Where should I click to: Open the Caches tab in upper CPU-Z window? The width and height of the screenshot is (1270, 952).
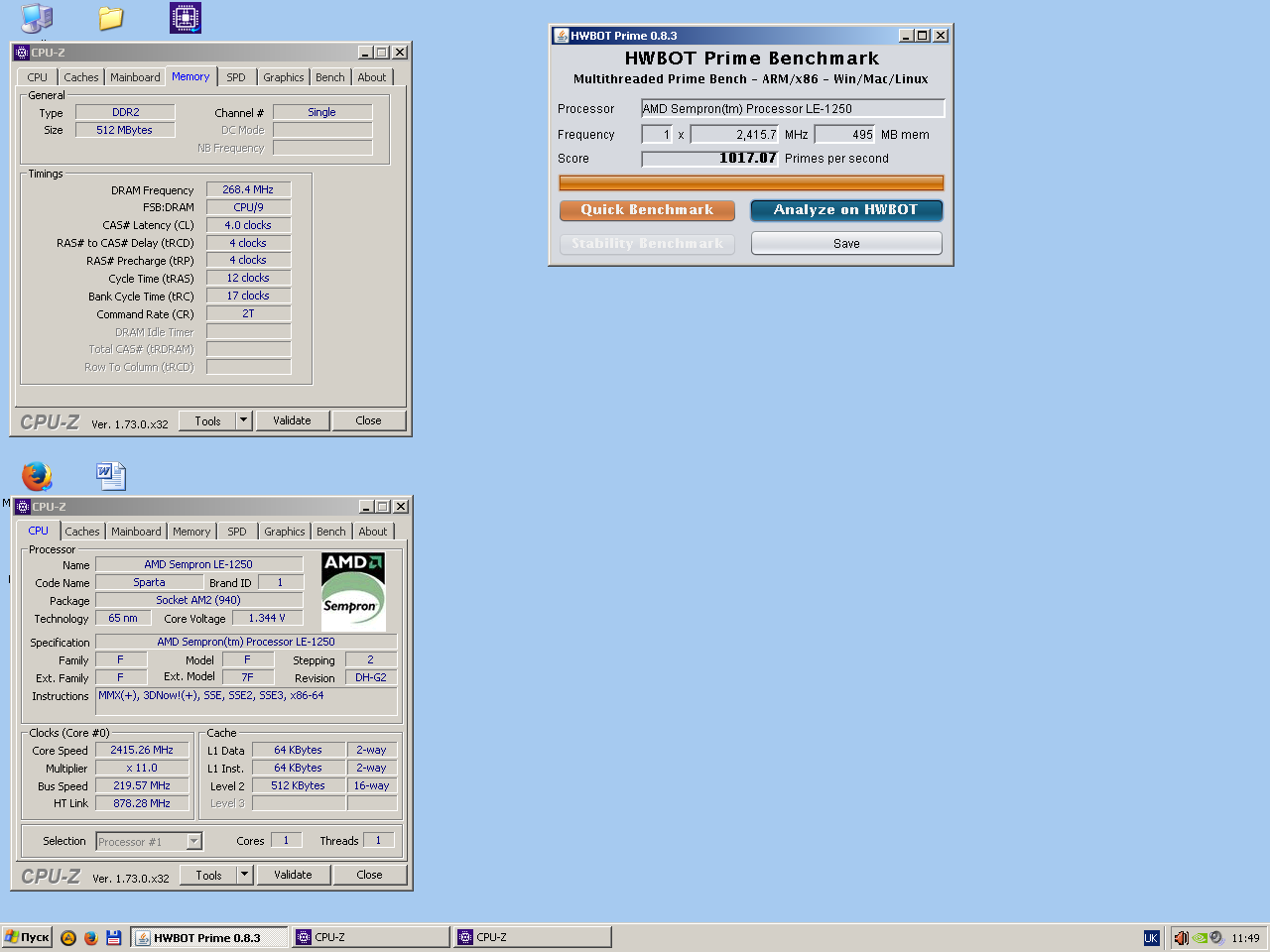click(81, 77)
